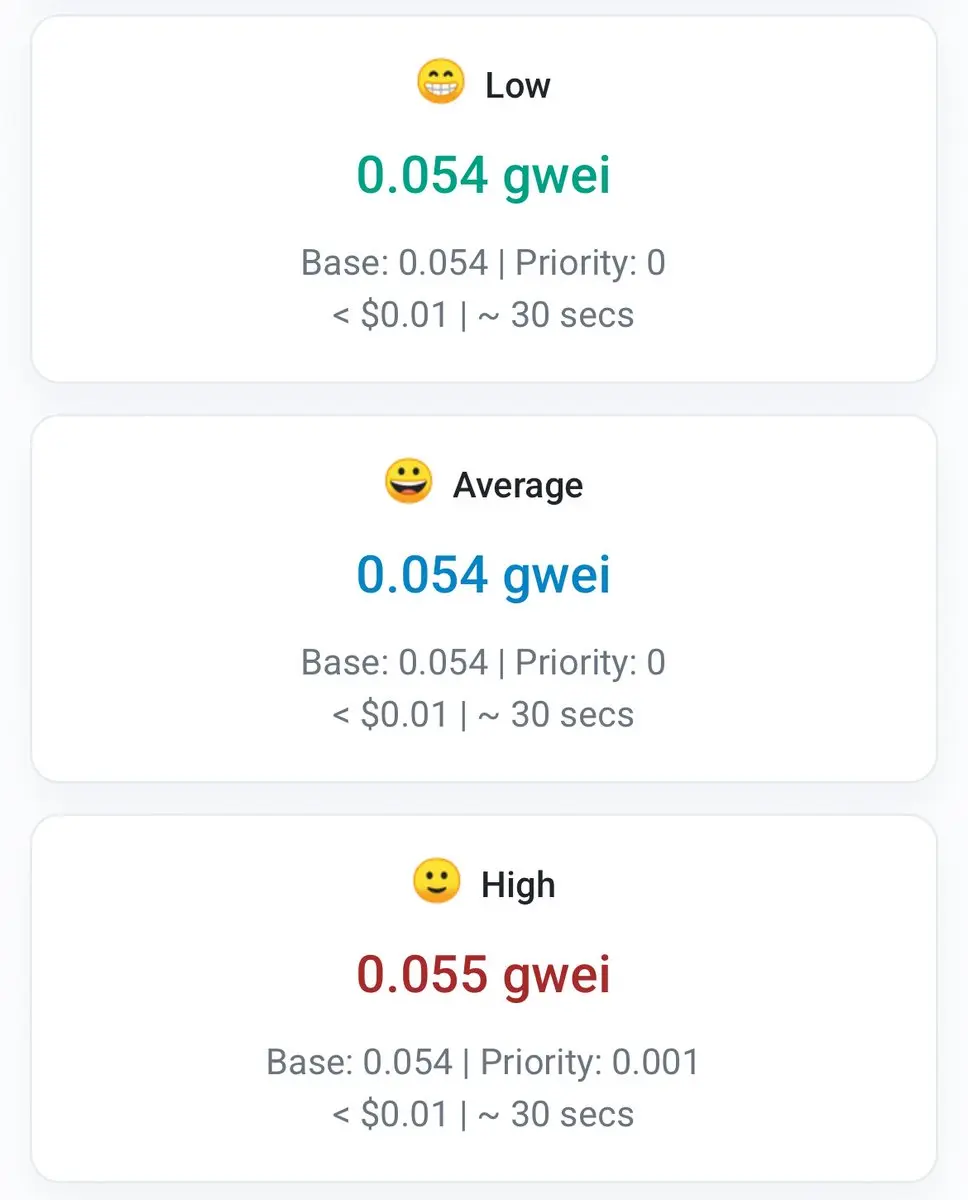Screen dimensions: 968x1200
Task: Click the cost and time estimate under Average
Action: tap(484, 715)
